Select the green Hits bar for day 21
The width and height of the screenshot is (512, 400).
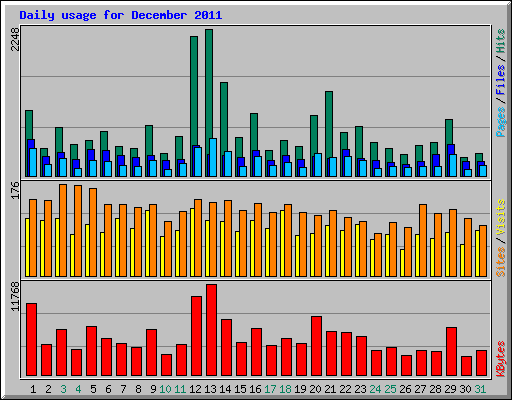pos(329,123)
